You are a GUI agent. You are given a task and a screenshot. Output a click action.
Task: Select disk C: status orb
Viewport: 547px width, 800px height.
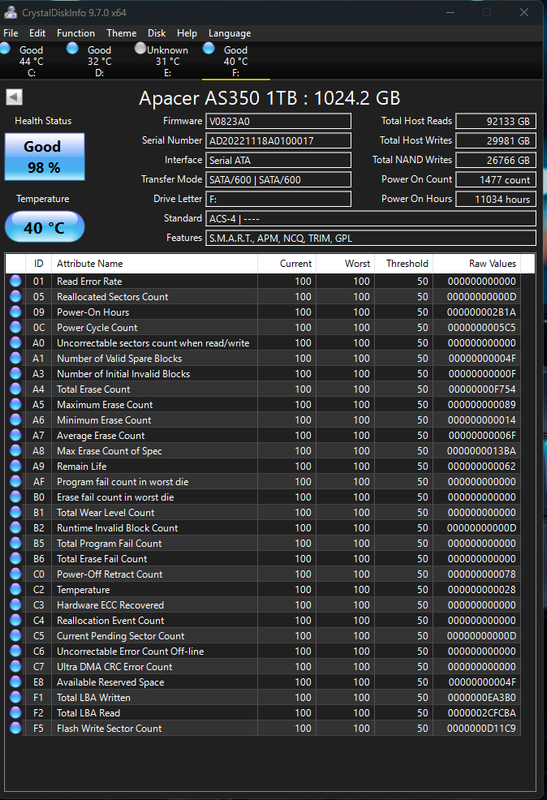pos(6,48)
